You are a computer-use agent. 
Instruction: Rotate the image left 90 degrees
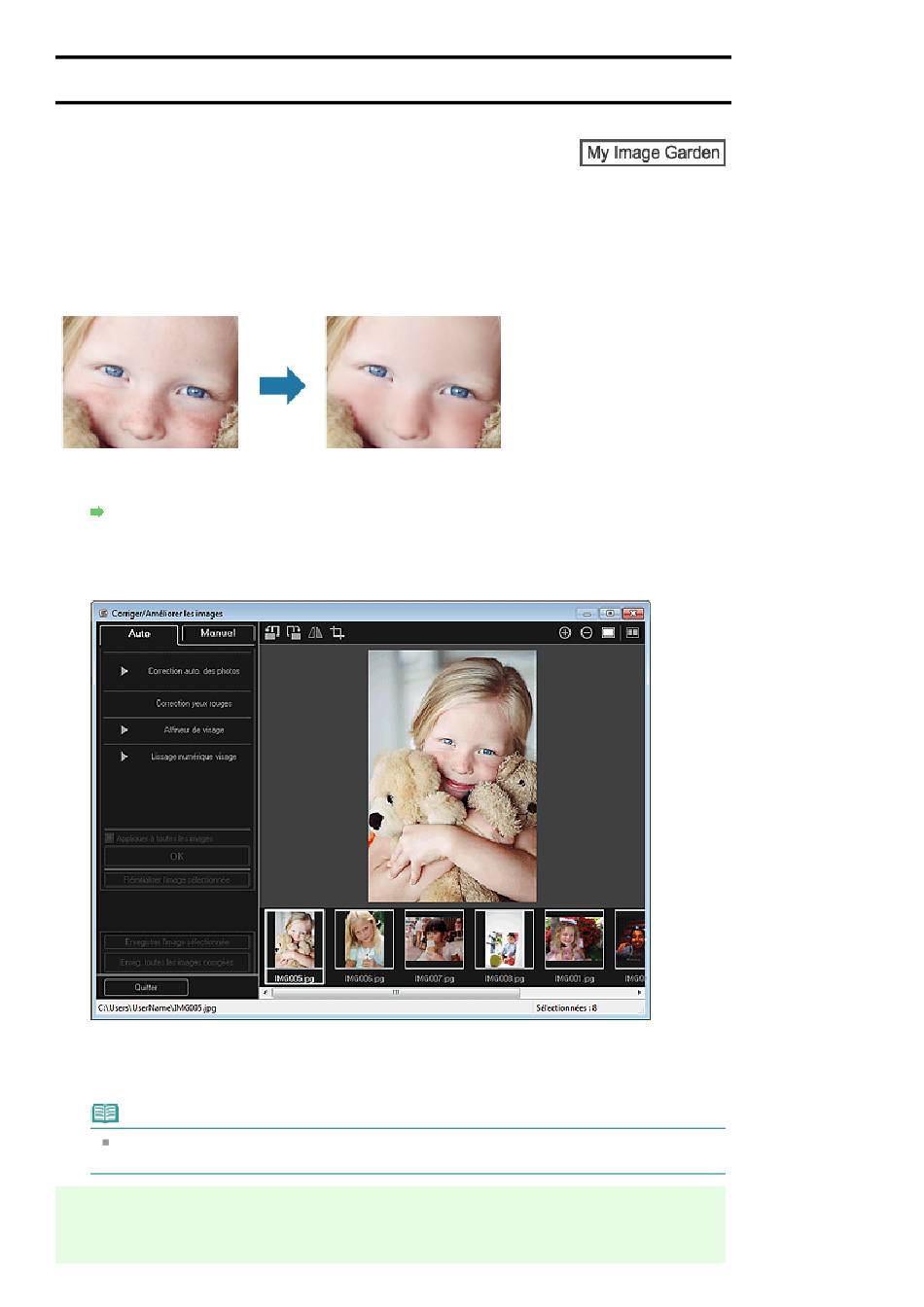[272, 633]
